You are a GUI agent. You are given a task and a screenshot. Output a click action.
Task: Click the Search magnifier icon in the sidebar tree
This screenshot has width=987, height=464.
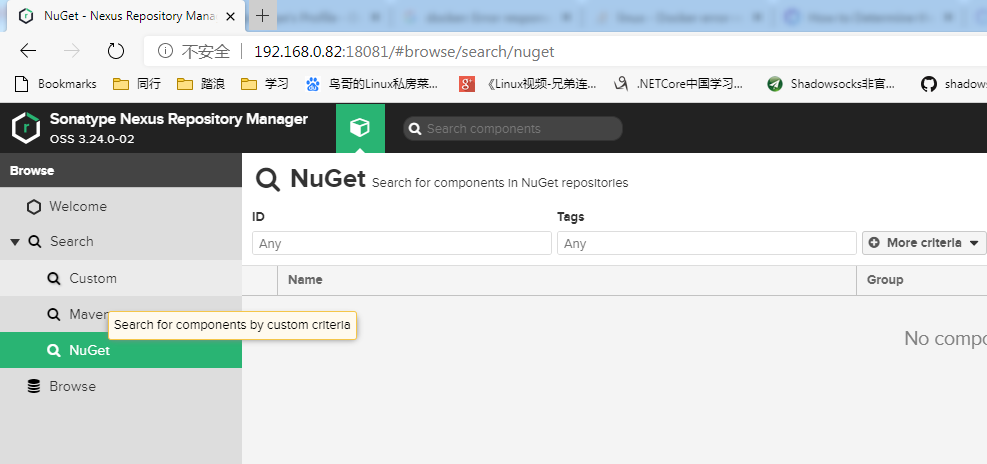click(x=35, y=242)
